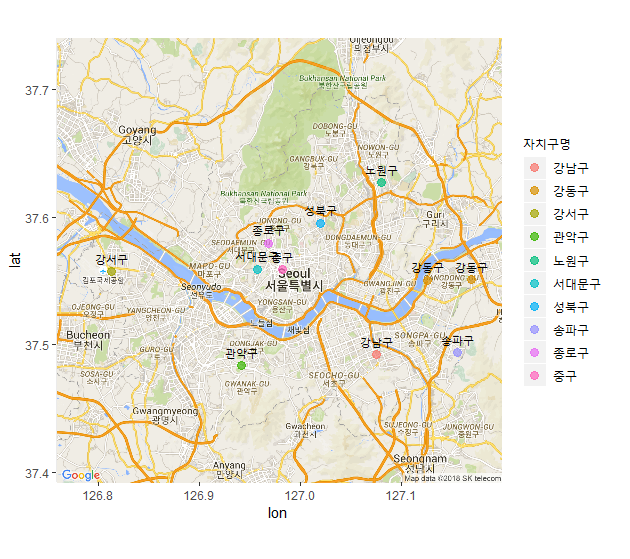Click the 126.8 longitude tick label
Screen dimensions: 630x559
pos(98,496)
